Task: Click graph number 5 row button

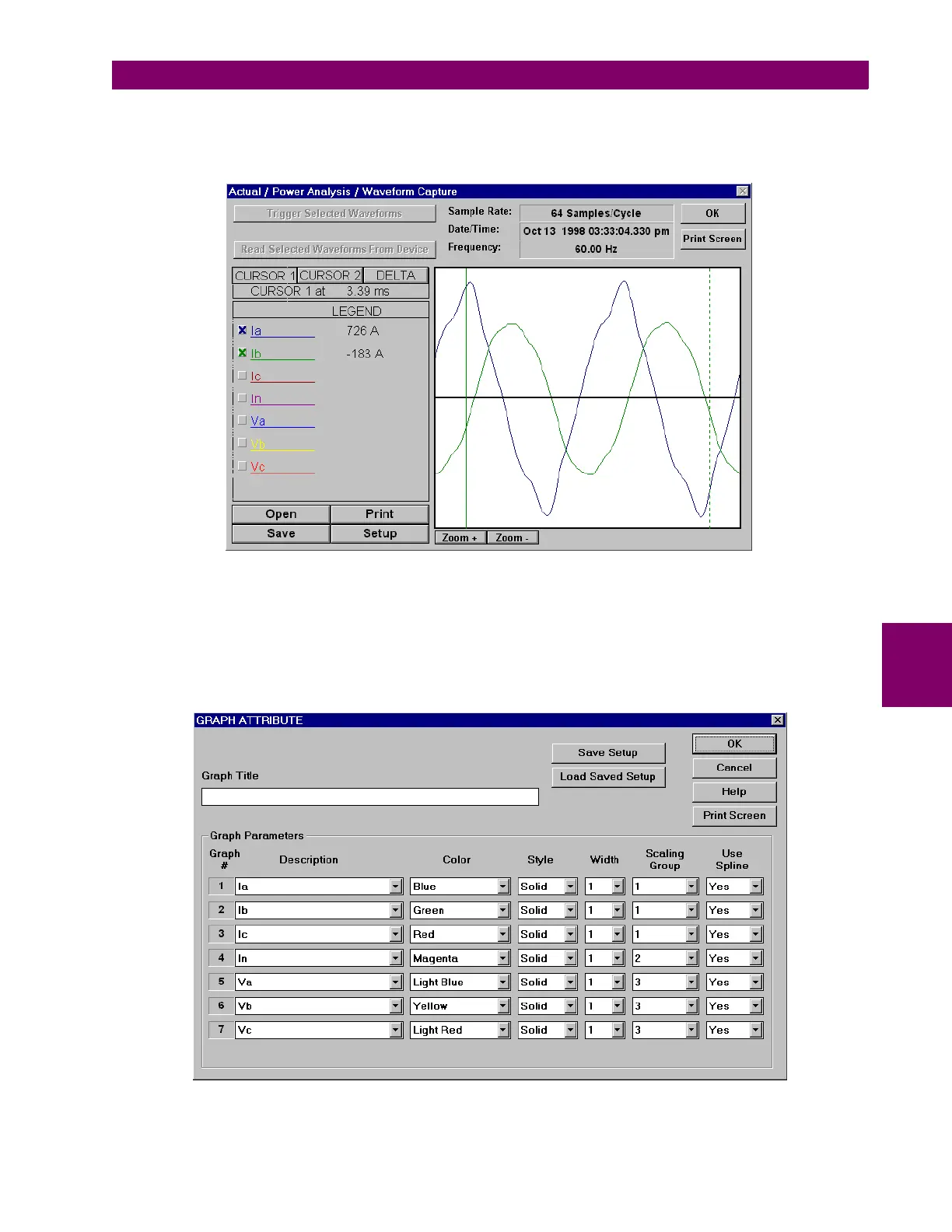Action: coord(221,982)
